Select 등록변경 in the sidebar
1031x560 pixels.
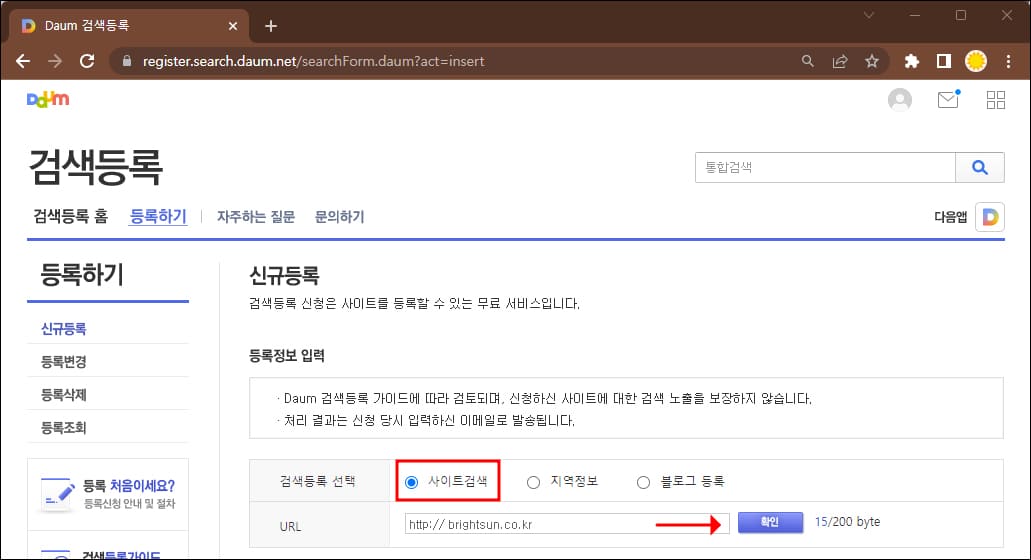64,362
